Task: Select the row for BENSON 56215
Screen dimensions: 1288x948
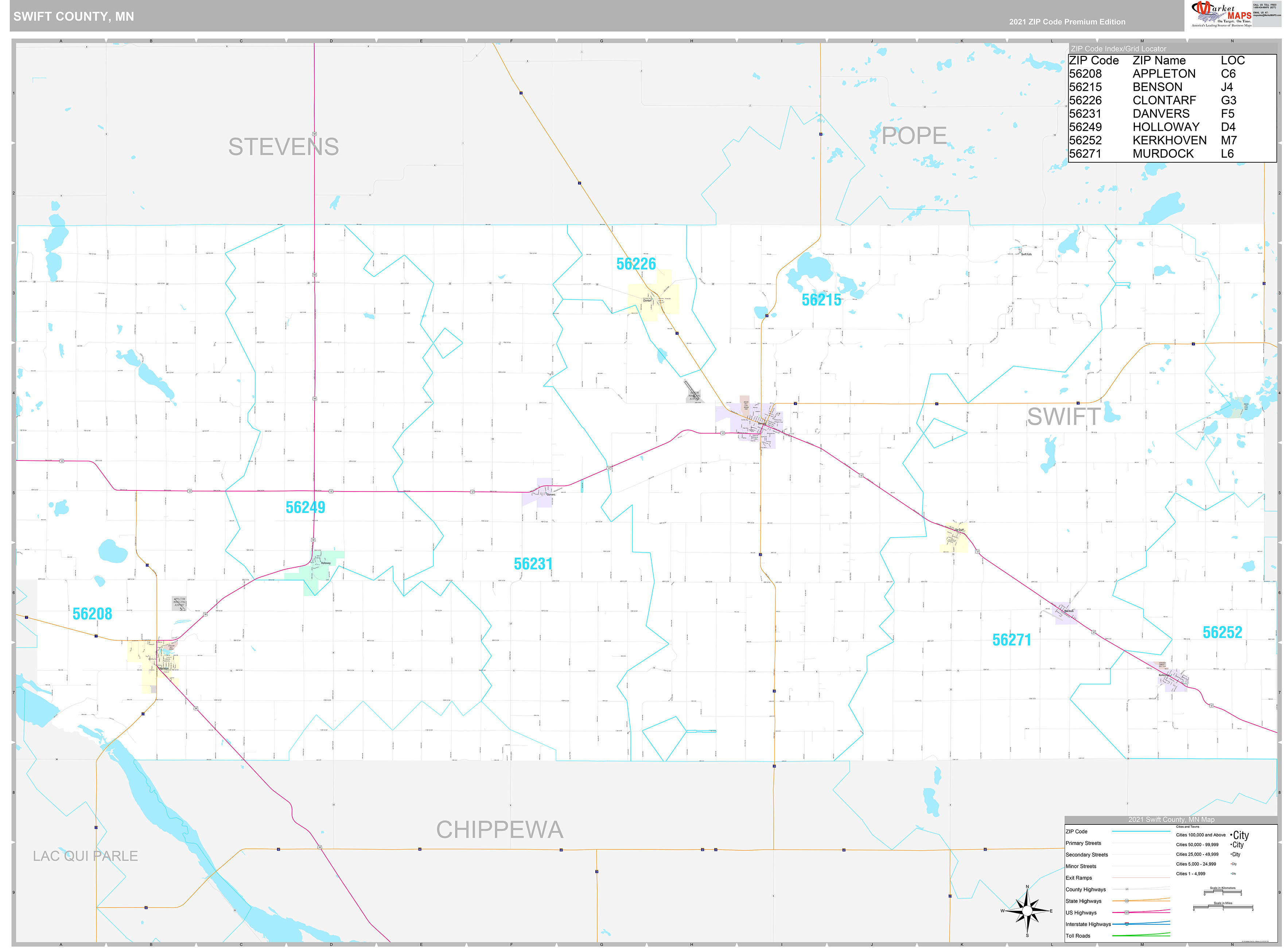Action: coord(1142,87)
